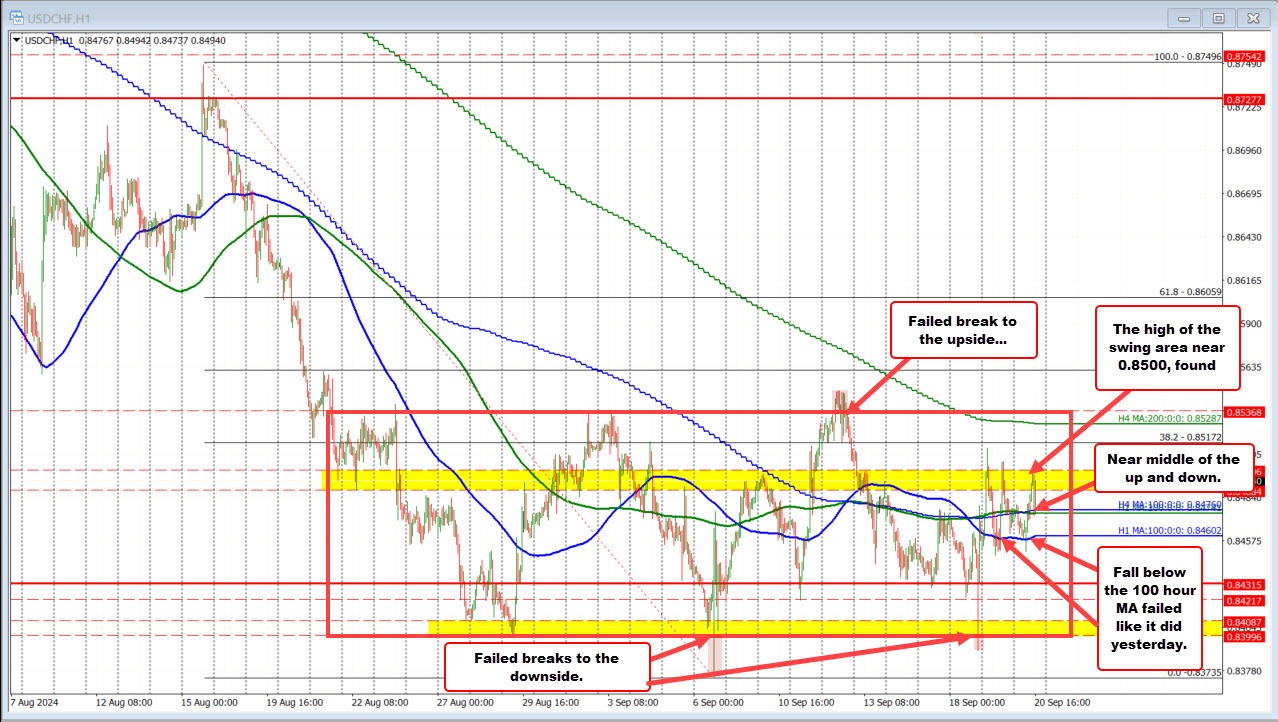The height and width of the screenshot is (722, 1278).
Task: Select the 0.87277 red price level label
Action: tap(1244, 100)
